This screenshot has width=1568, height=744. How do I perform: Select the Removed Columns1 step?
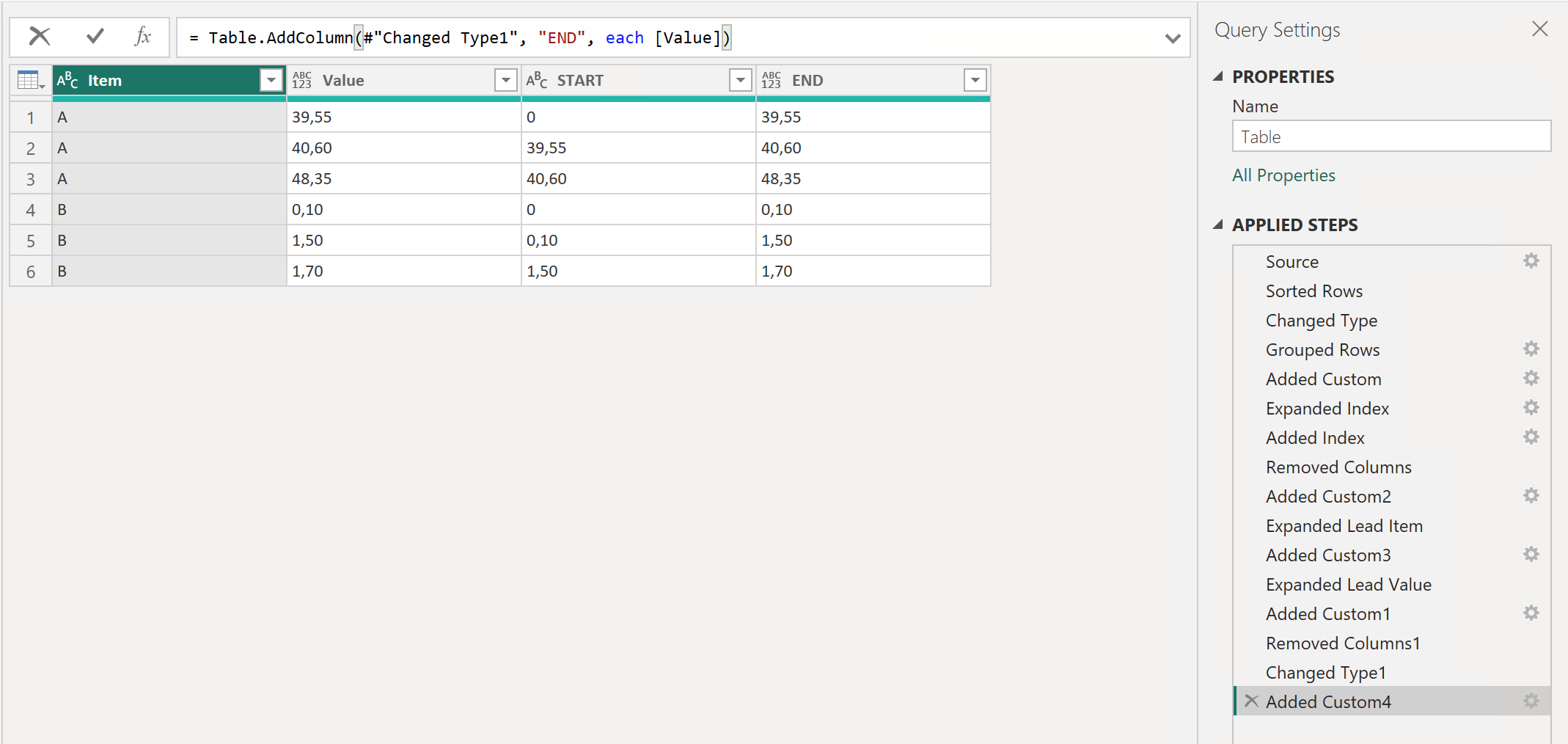point(1343,643)
